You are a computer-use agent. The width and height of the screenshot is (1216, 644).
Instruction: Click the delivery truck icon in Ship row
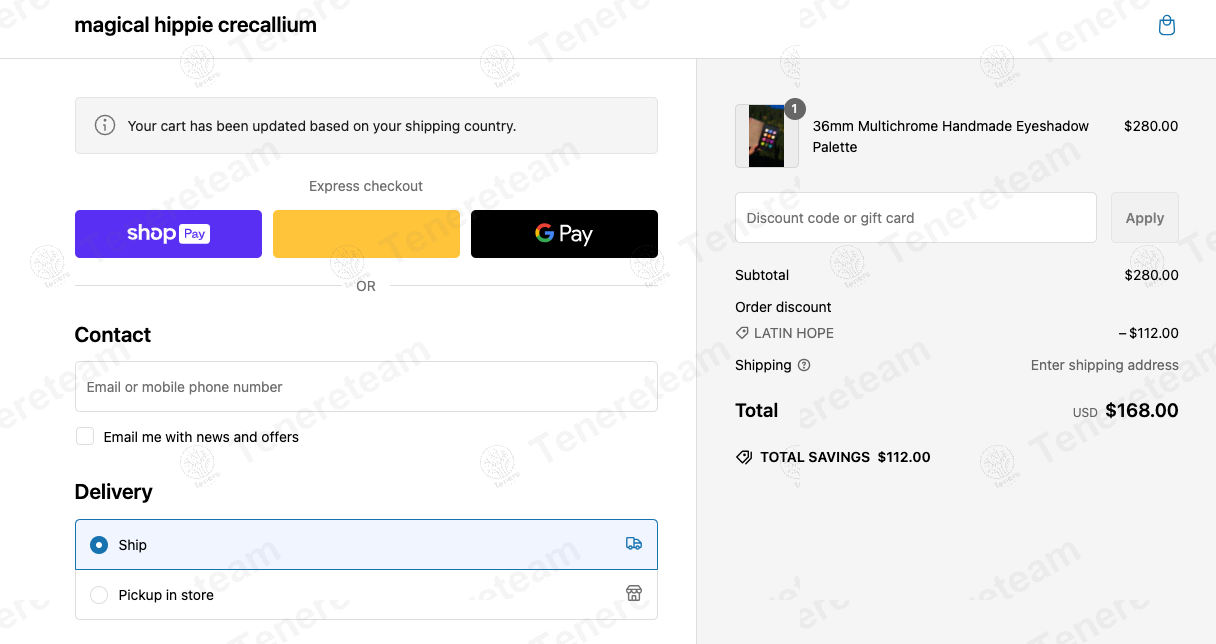click(634, 544)
